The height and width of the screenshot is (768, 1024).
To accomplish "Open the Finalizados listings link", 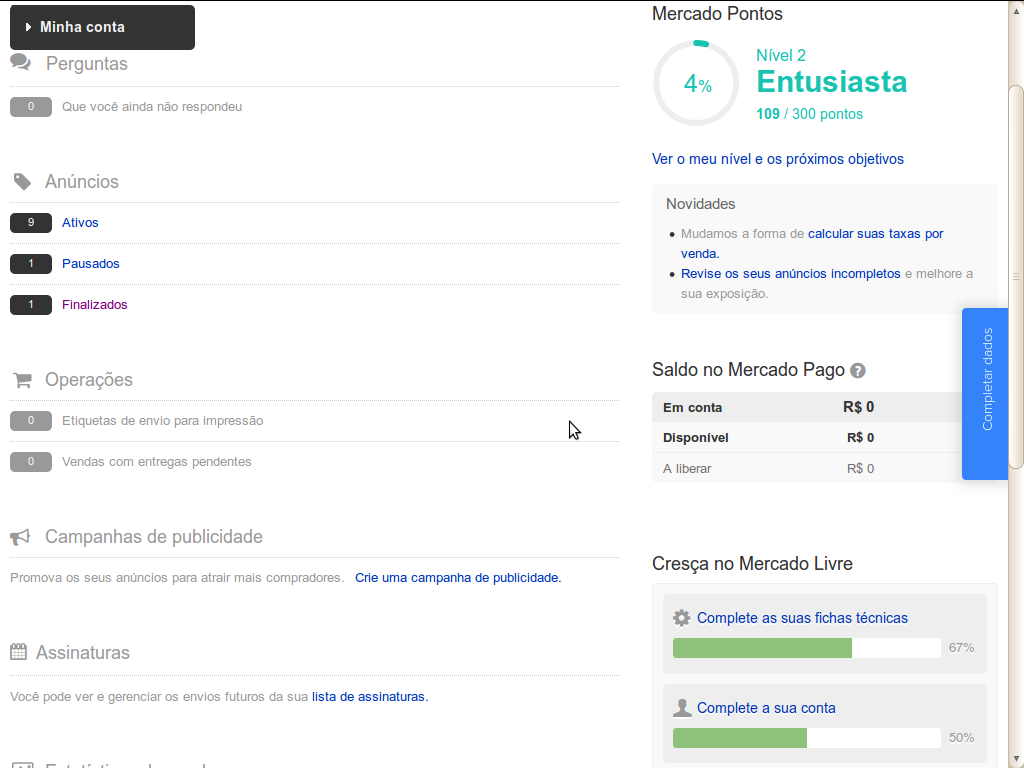I will pyautogui.click(x=95, y=305).
